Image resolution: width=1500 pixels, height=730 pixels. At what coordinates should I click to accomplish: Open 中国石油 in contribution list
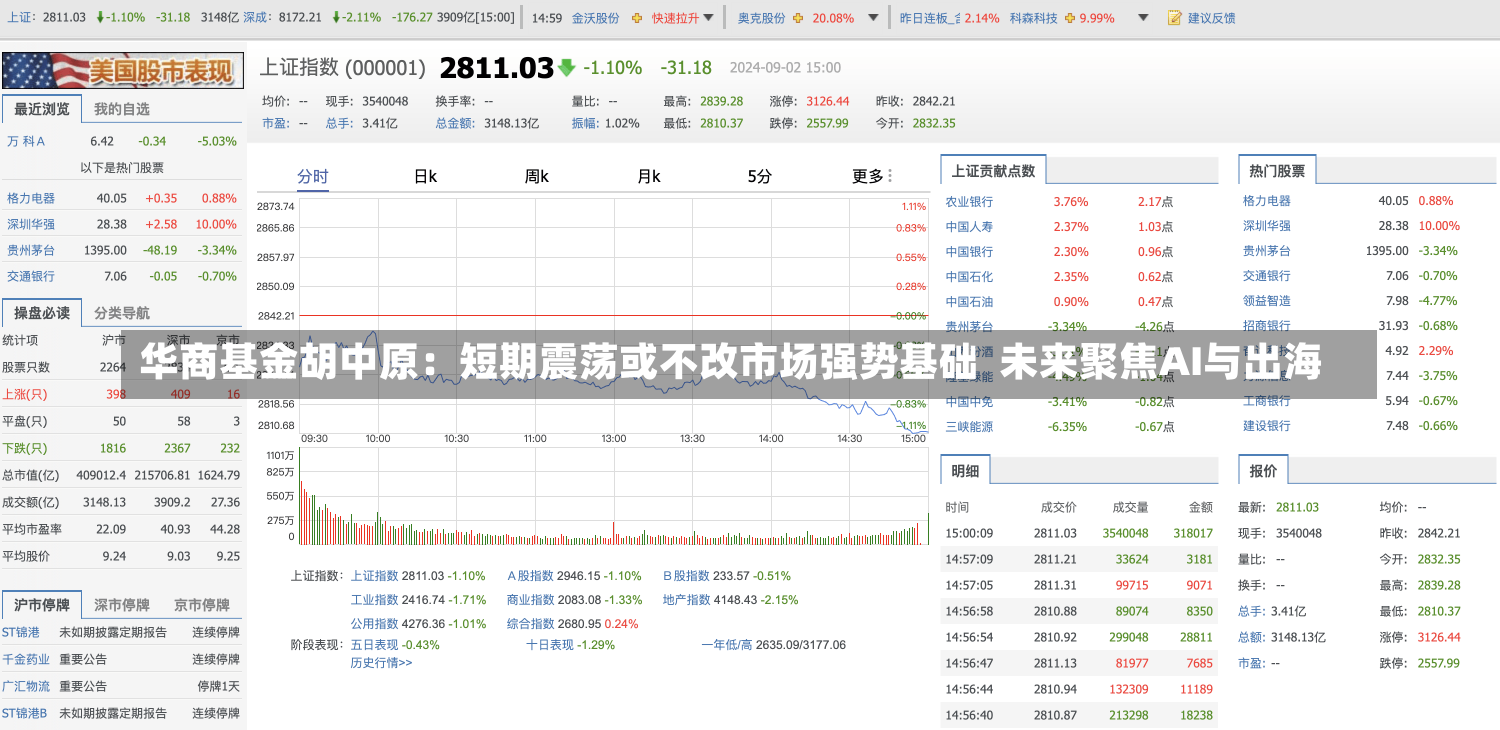coord(969,301)
